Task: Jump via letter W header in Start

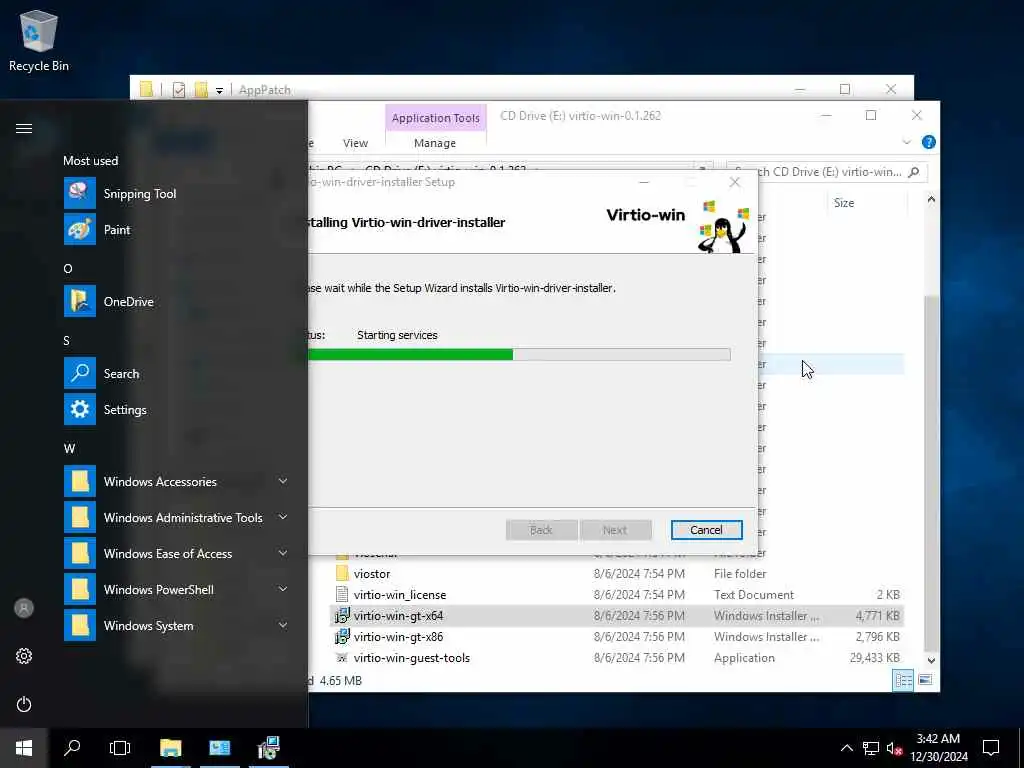Action: [x=69, y=449]
